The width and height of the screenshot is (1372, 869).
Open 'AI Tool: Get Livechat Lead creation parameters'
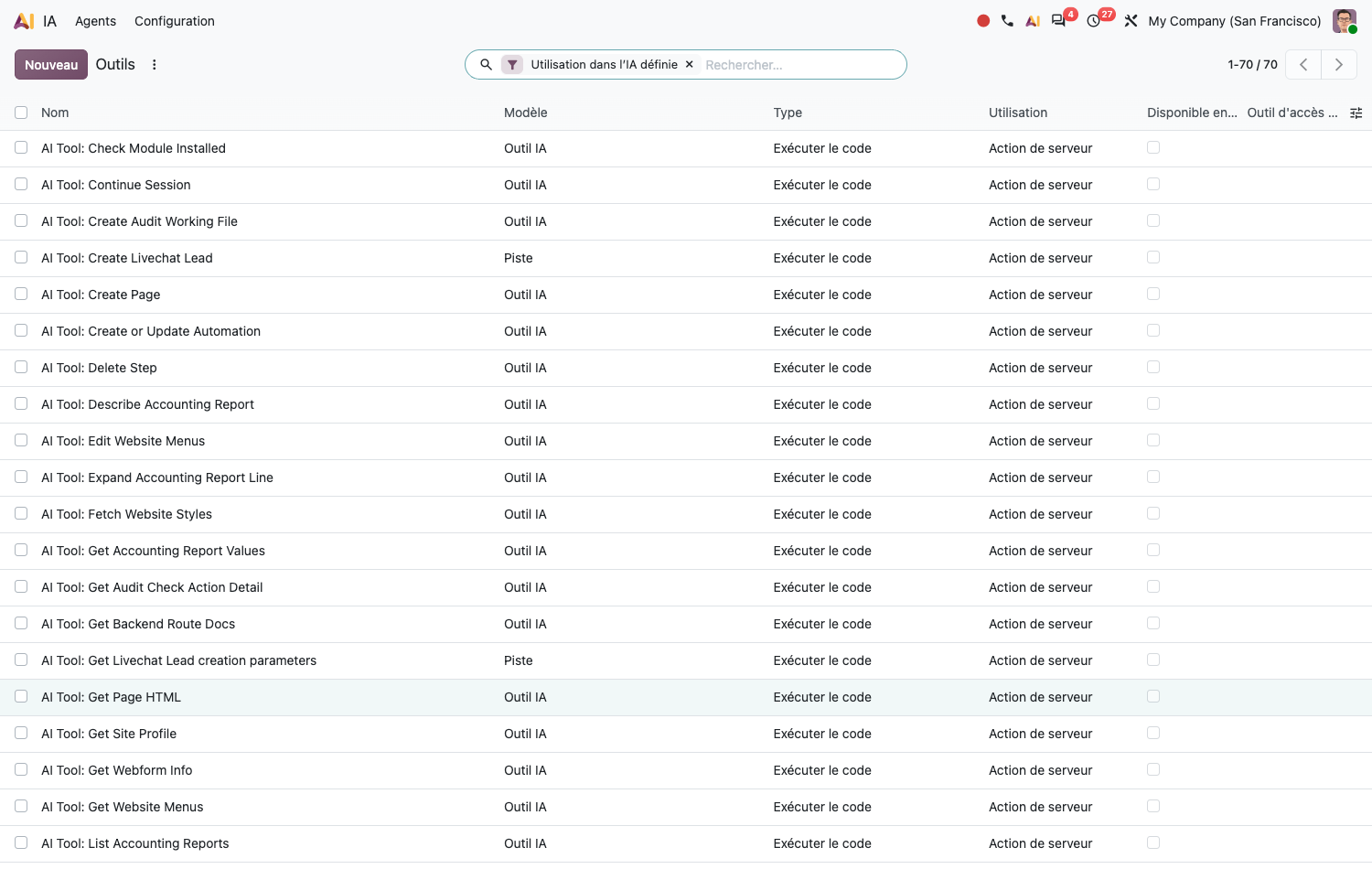click(178, 660)
